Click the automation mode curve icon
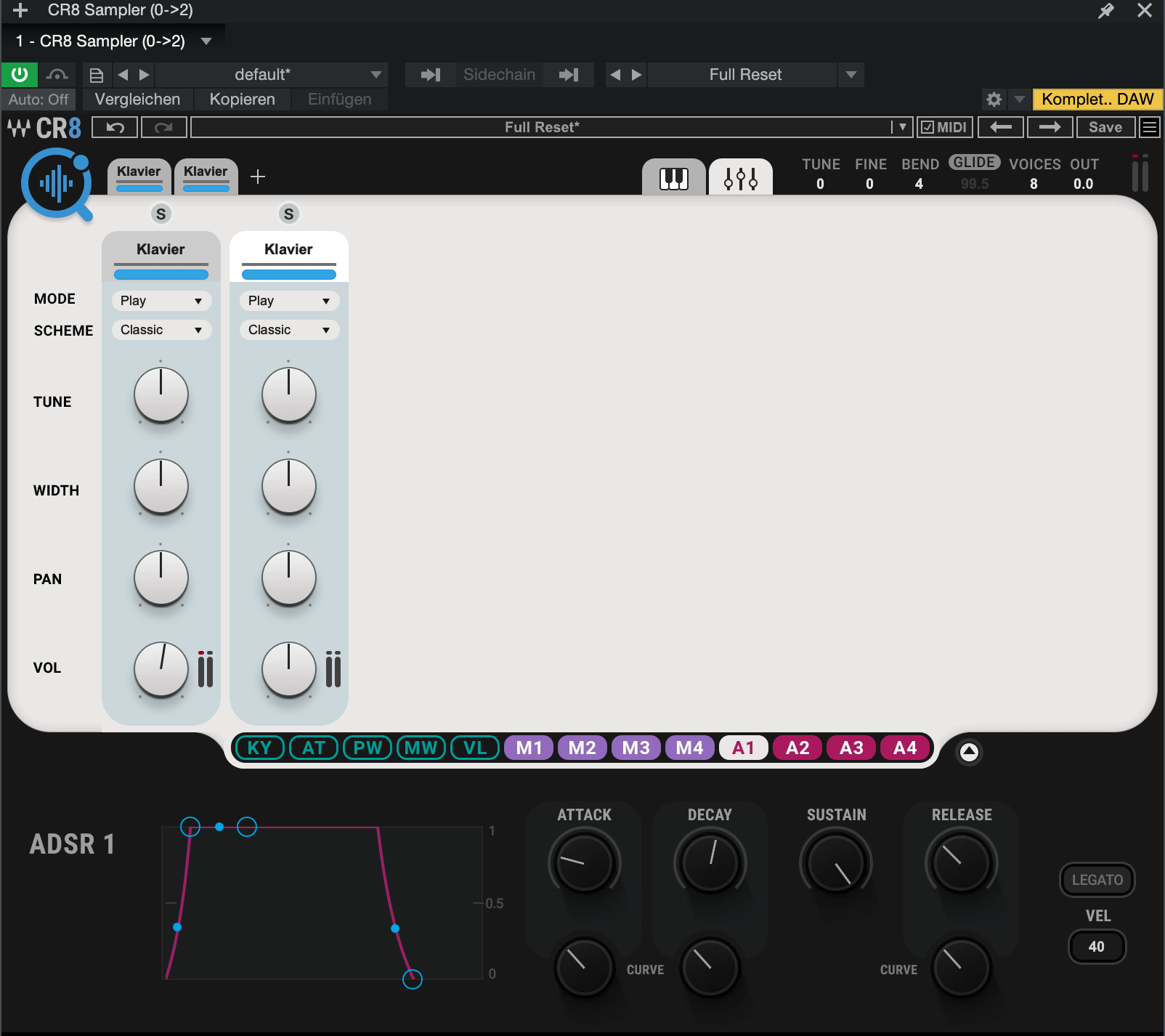 [57, 75]
